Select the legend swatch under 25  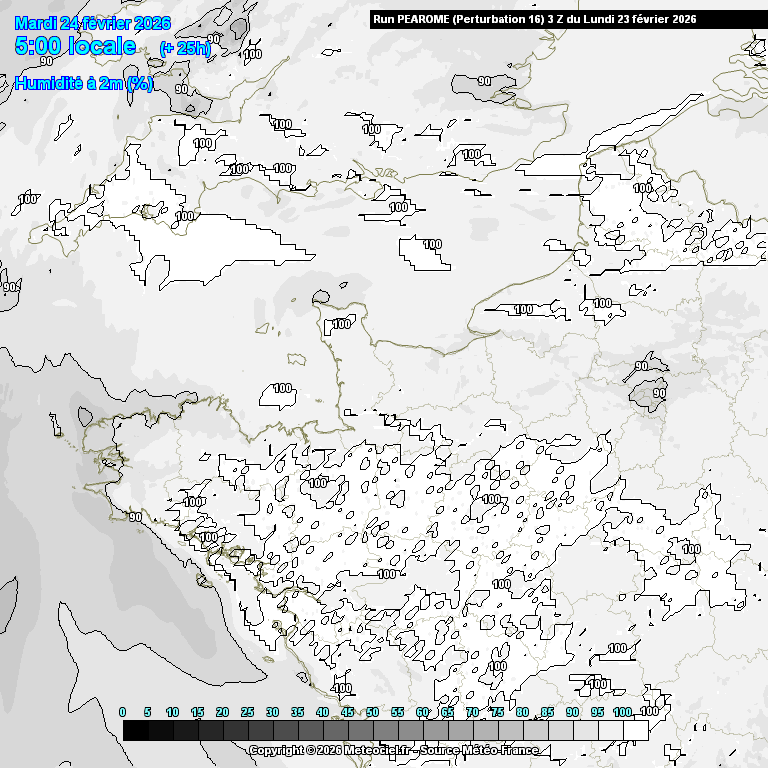(x=260, y=731)
